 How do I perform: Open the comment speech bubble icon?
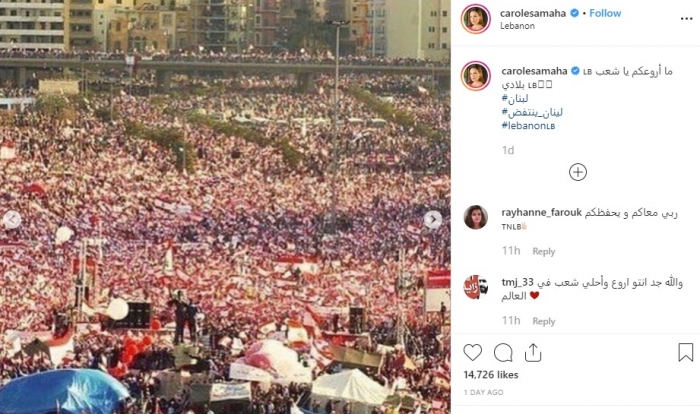click(503, 353)
